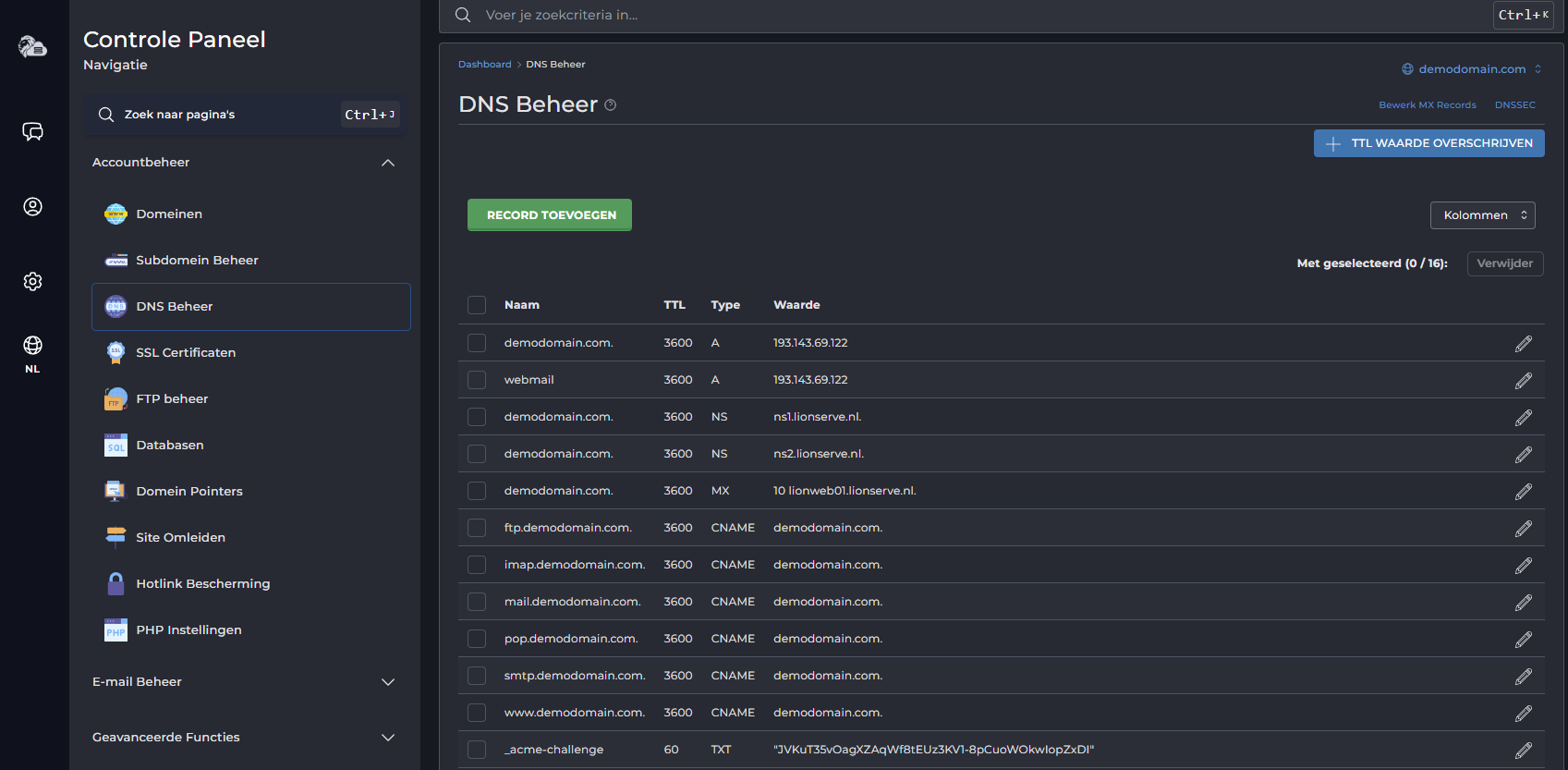This screenshot has width=1568, height=770.
Task: Select the ns2.lionserve.nl record checkbox
Action: tap(477, 454)
